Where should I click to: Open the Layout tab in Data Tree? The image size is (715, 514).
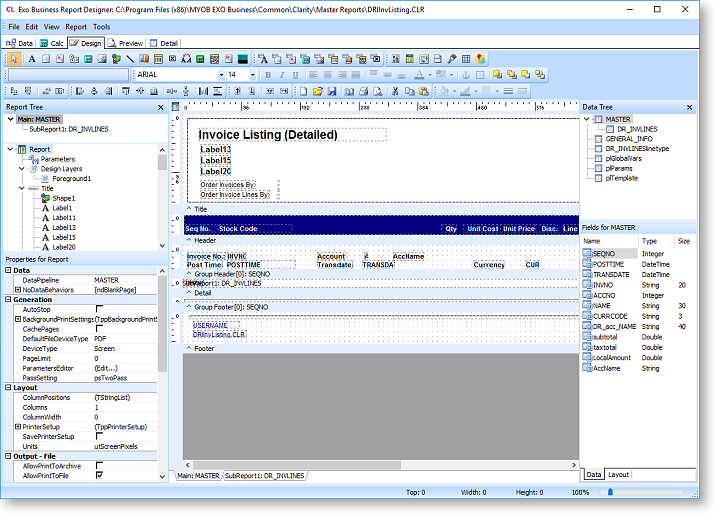(x=618, y=474)
